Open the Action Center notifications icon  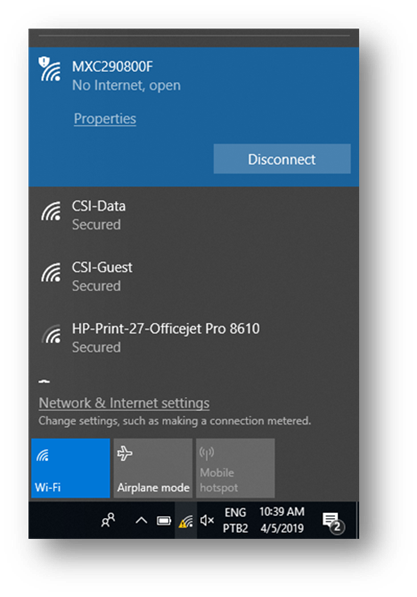coord(333,521)
